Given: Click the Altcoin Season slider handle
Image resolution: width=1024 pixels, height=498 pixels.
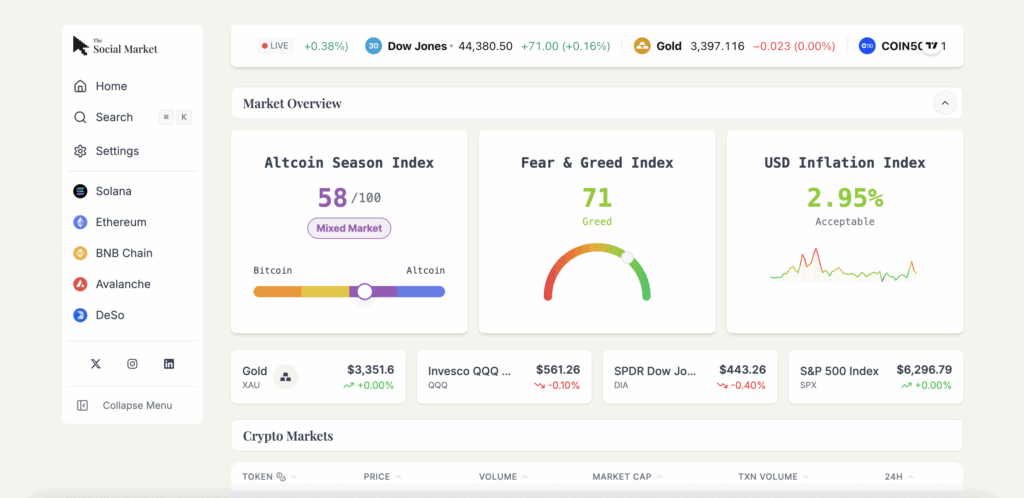Looking at the screenshot, I should click(x=365, y=291).
